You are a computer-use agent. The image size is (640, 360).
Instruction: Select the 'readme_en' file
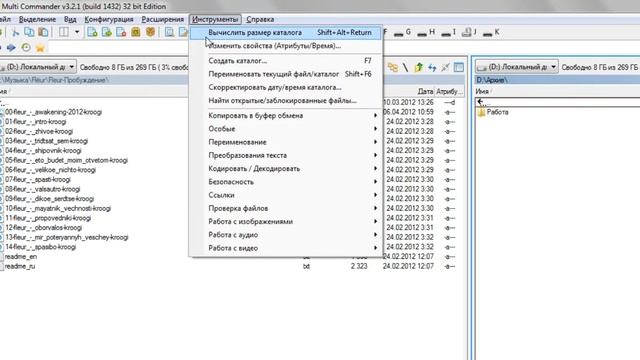(x=20, y=257)
